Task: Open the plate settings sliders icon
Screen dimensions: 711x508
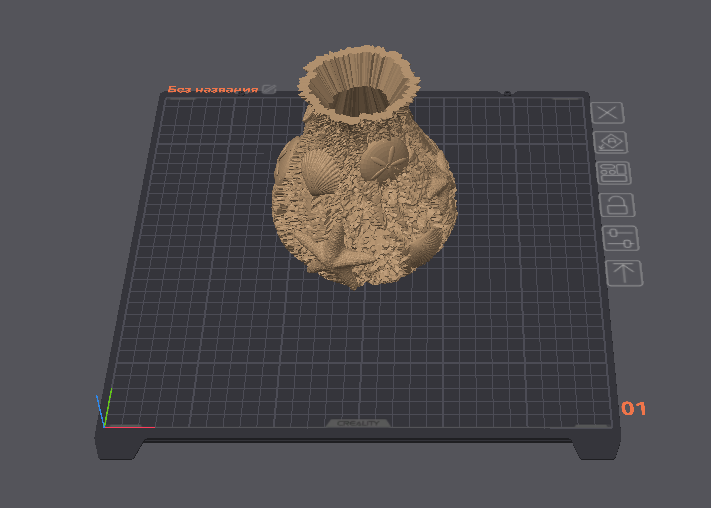Action: [621, 239]
